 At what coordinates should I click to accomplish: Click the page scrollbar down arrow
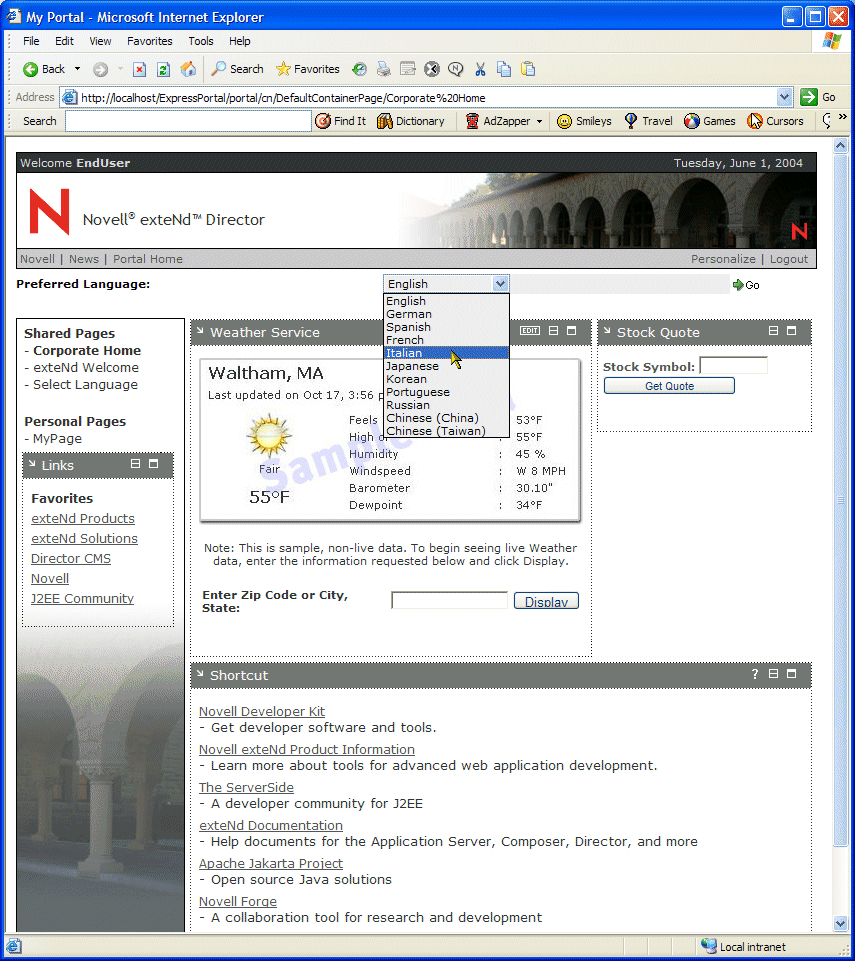[840, 923]
